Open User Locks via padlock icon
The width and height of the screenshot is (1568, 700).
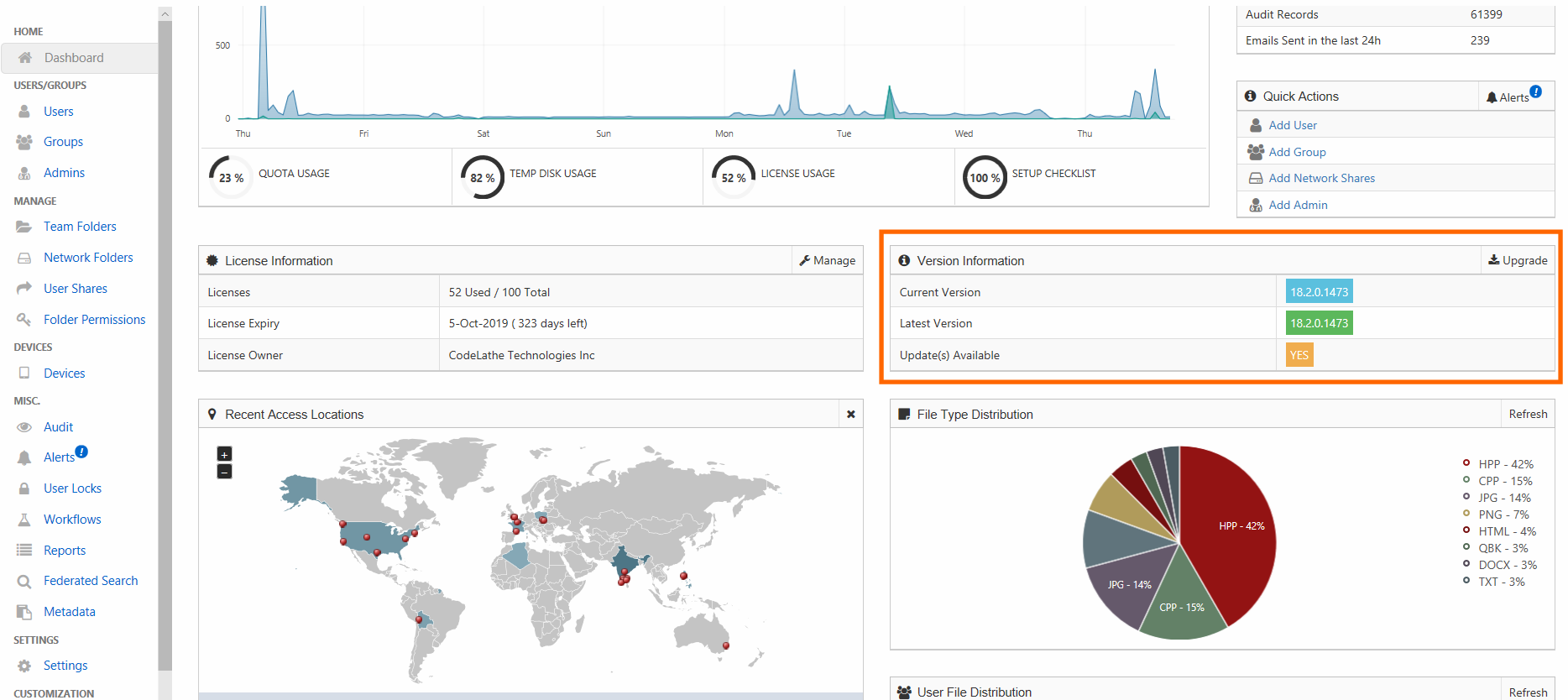tap(24, 488)
